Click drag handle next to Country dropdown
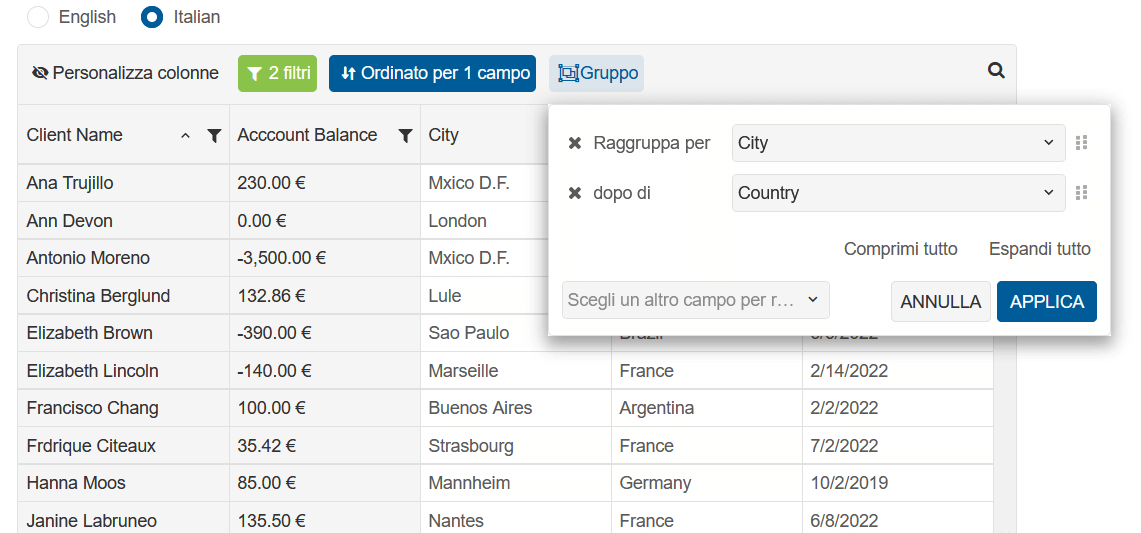 coord(1081,193)
